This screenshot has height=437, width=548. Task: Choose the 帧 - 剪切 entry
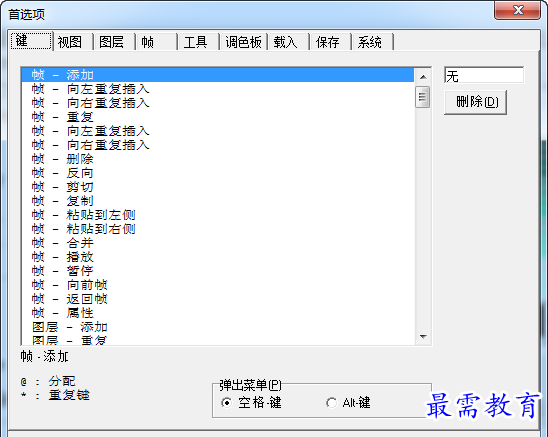[x=218, y=187]
